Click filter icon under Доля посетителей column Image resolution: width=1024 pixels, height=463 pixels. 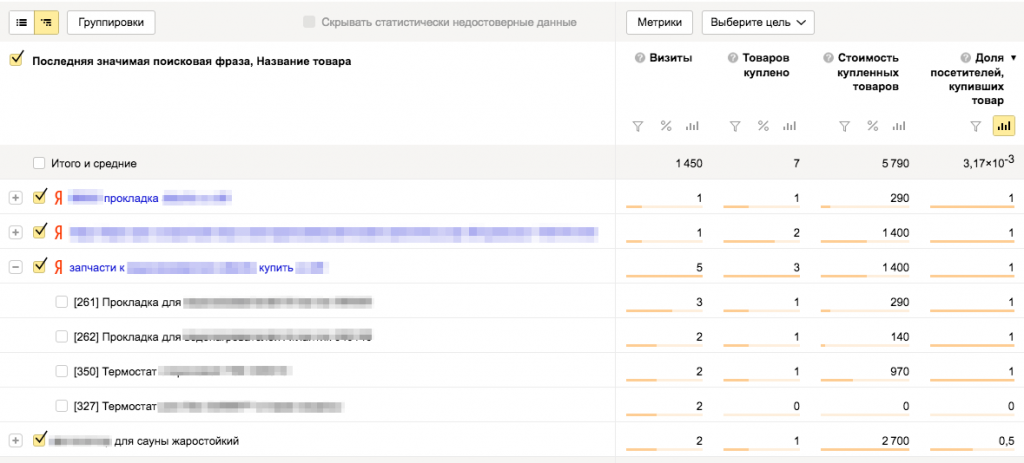click(x=975, y=126)
